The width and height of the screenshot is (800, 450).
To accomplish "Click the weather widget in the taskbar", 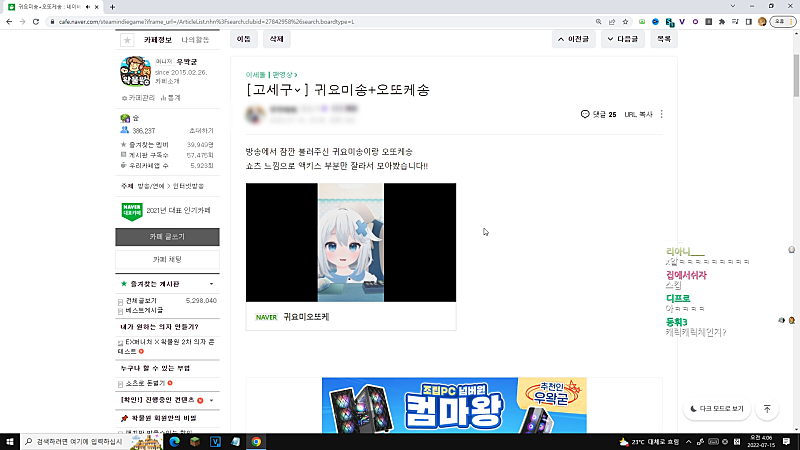I will (649, 441).
